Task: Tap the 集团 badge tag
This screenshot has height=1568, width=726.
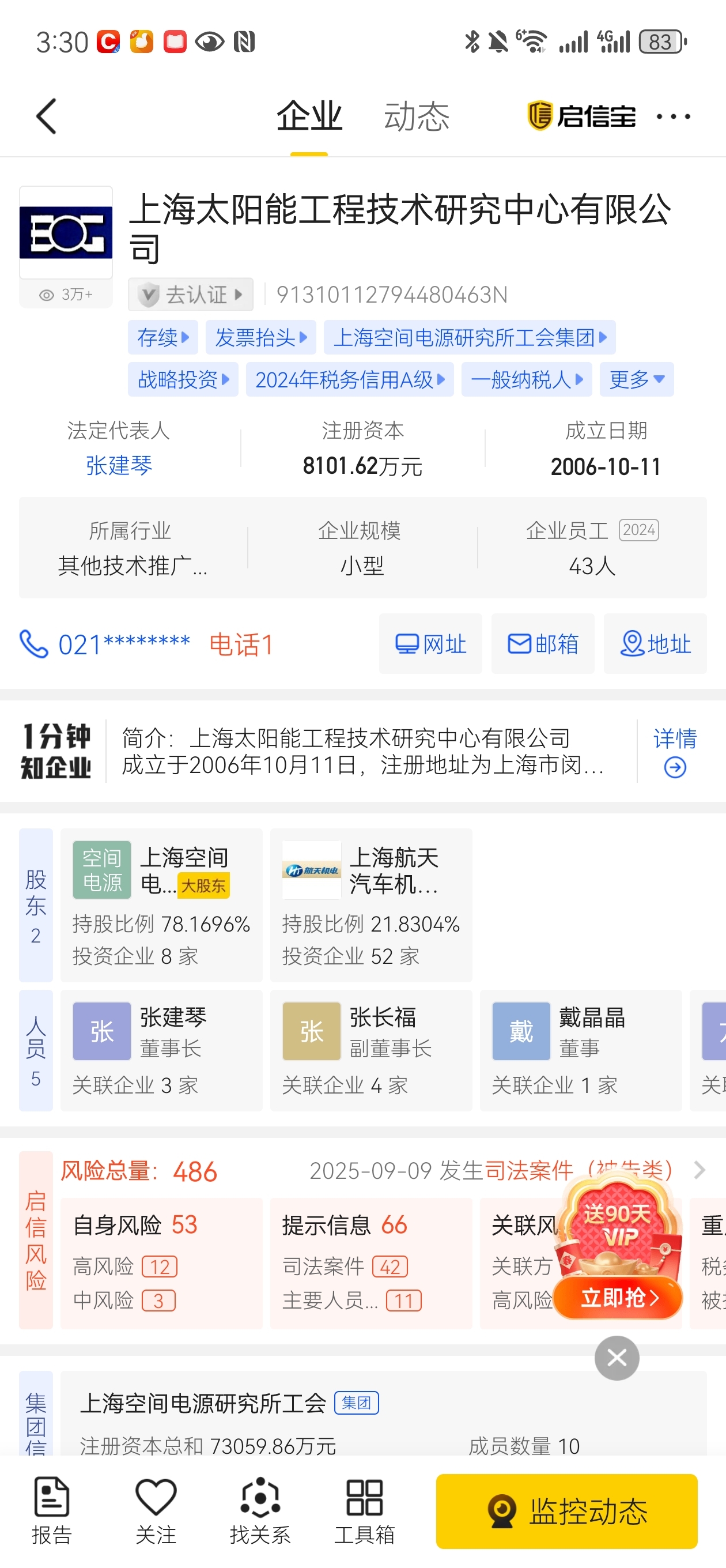Action: 357,1403
